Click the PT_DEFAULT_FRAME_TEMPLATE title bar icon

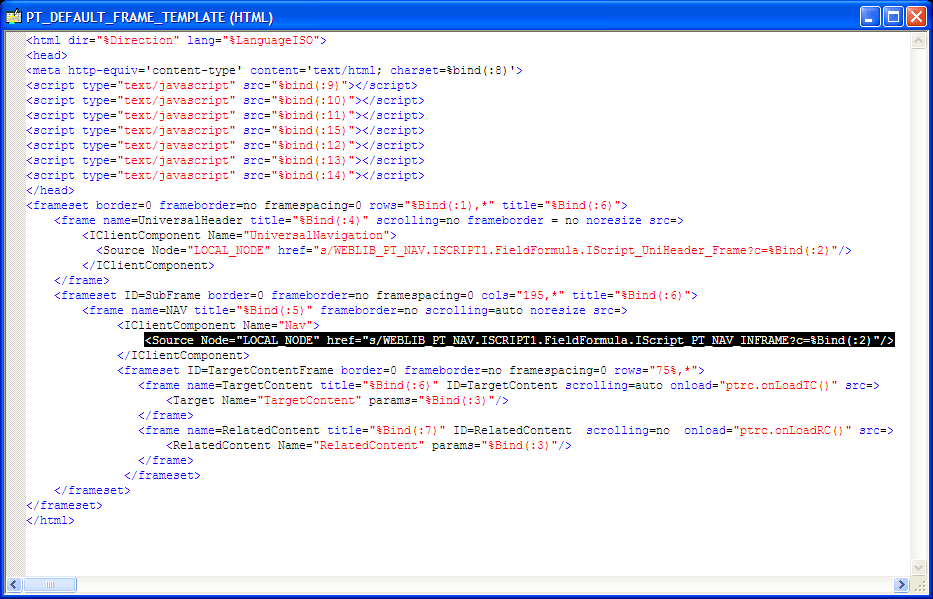14,15
